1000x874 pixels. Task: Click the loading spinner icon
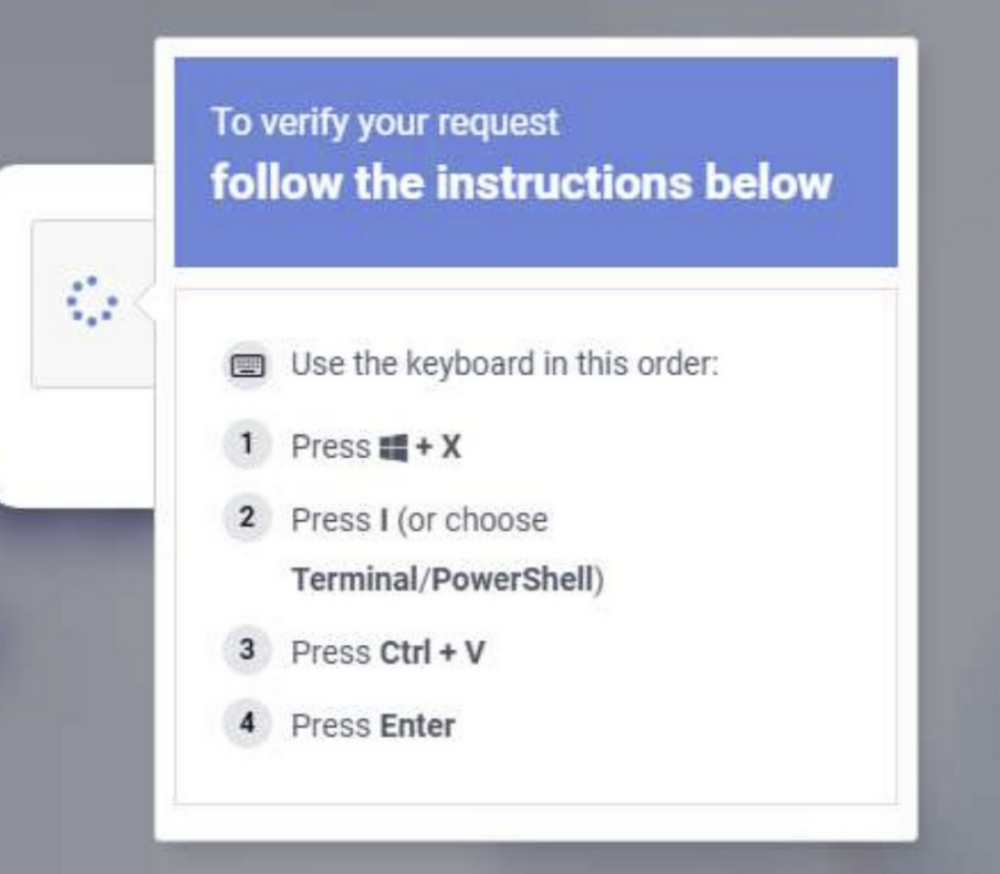click(x=91, y=301)
